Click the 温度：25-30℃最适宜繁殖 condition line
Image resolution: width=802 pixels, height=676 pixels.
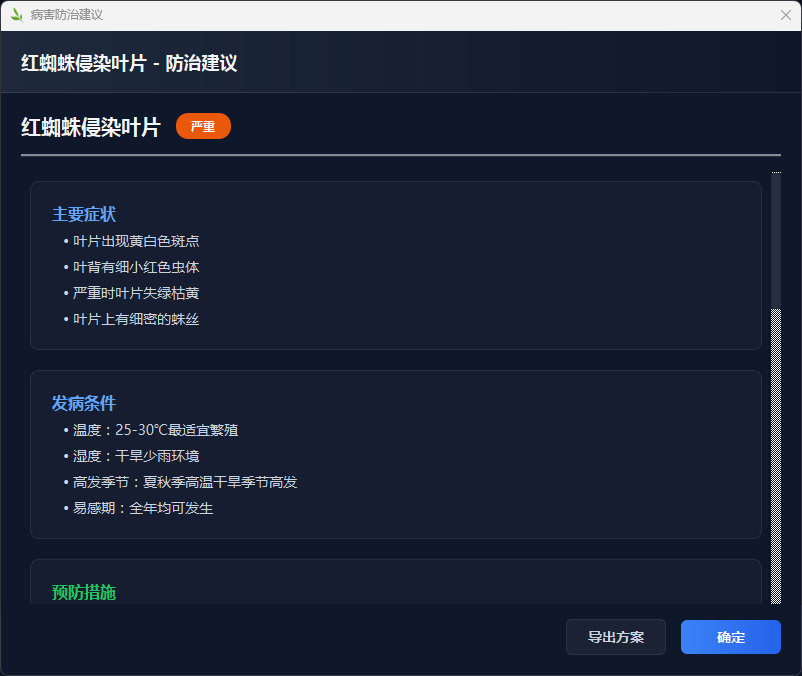pos(155,430)
